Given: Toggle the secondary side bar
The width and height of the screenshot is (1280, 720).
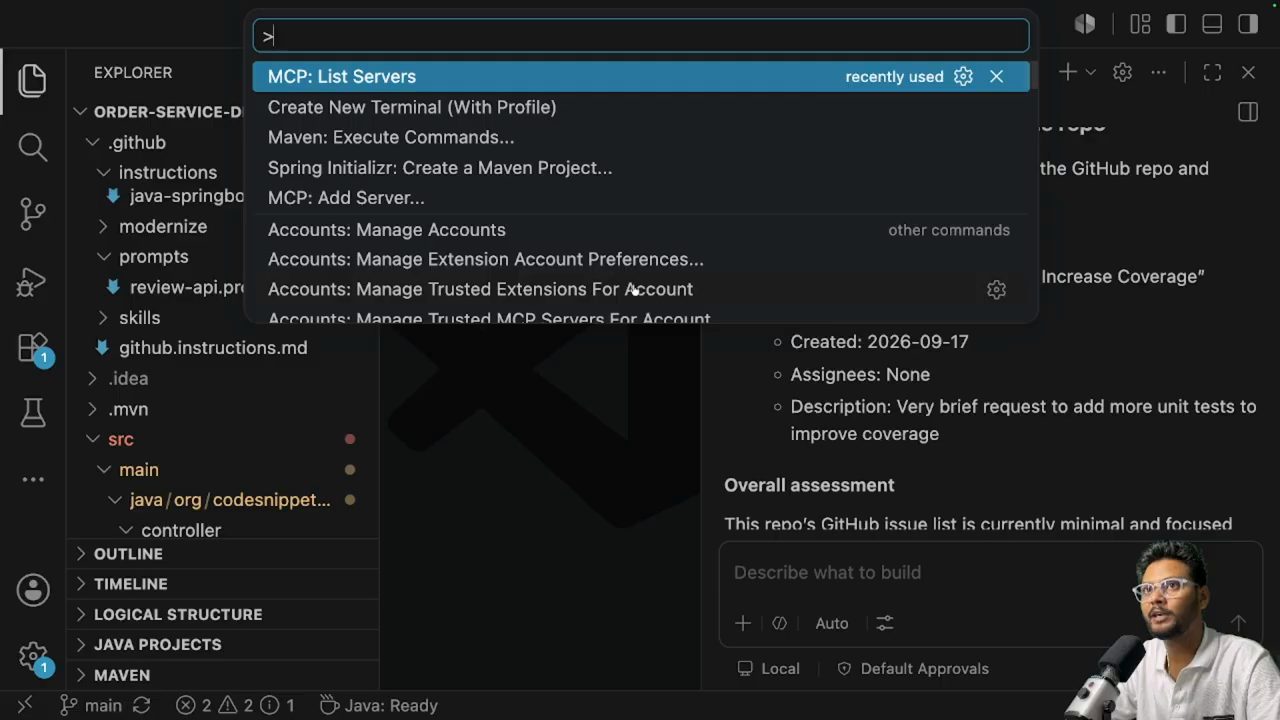Looking at the screenshot, I should tap(1248, 24).
